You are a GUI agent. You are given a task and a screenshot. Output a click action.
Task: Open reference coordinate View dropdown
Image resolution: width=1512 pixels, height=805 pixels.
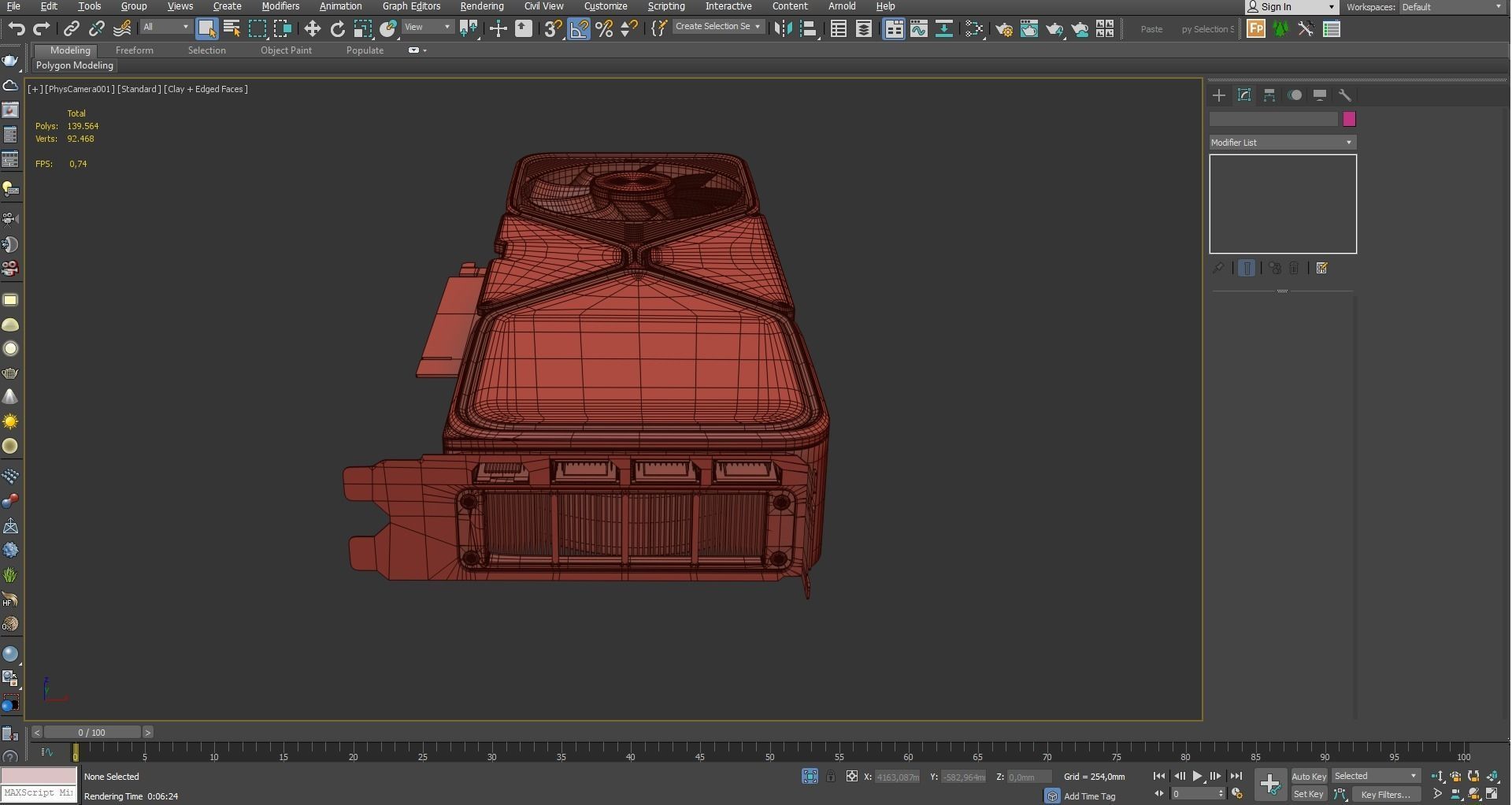[x=427, y=28]
